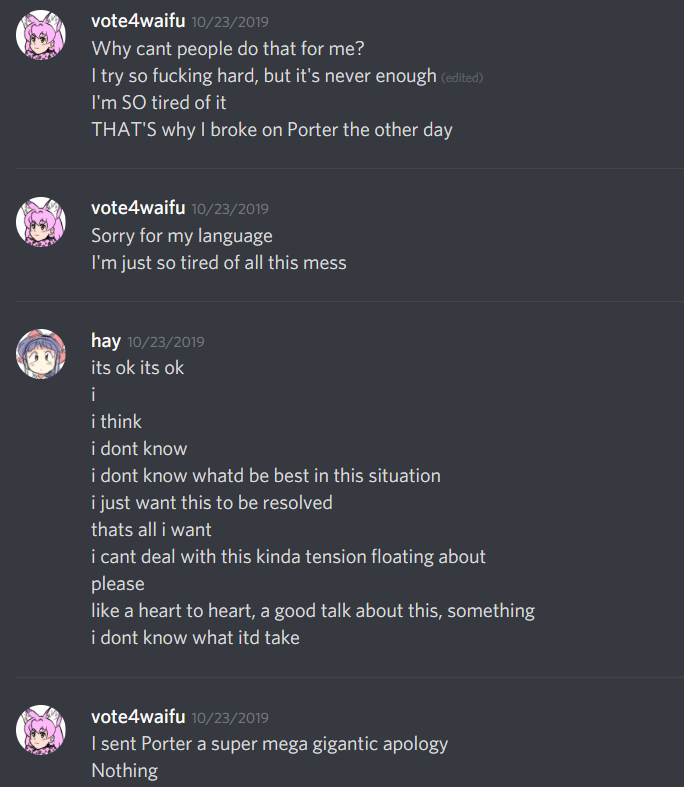Select vote4waifu username above "I sent Porter"

coord(138,717)
